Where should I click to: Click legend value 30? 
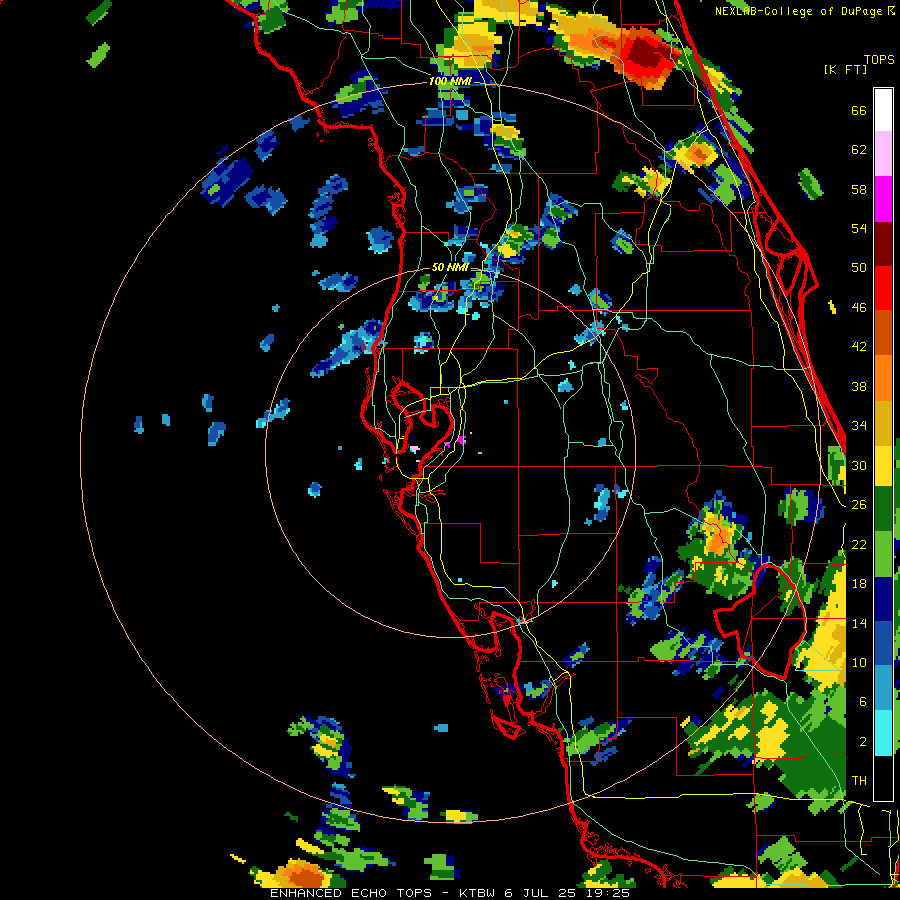click(859, 465)
